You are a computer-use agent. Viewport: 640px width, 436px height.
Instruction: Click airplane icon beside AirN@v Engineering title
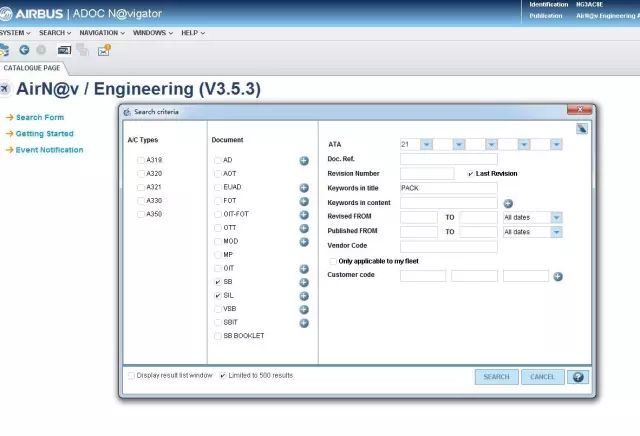tap(4, 89)
